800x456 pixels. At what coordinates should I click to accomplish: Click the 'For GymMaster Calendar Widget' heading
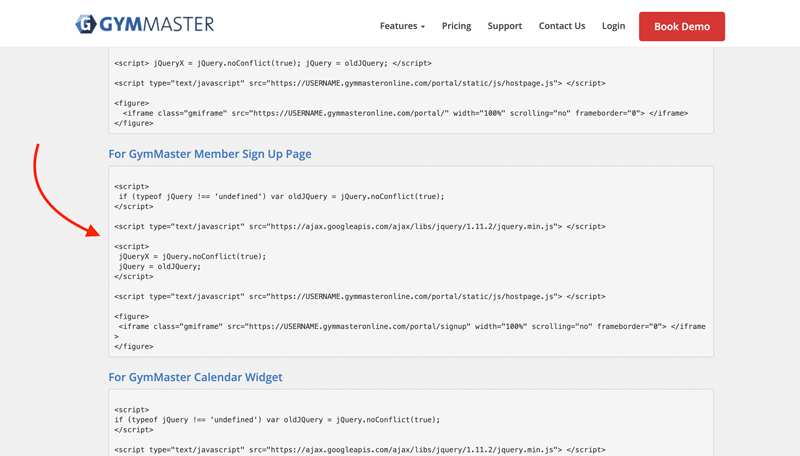pos(195,377)
